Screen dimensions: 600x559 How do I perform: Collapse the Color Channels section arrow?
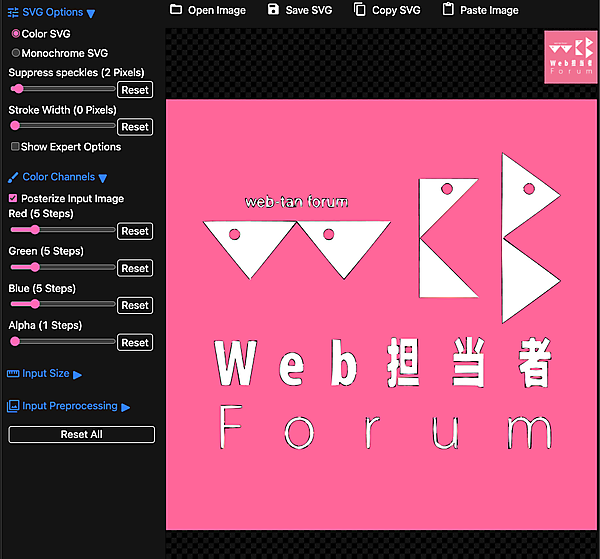pos(103,178)
